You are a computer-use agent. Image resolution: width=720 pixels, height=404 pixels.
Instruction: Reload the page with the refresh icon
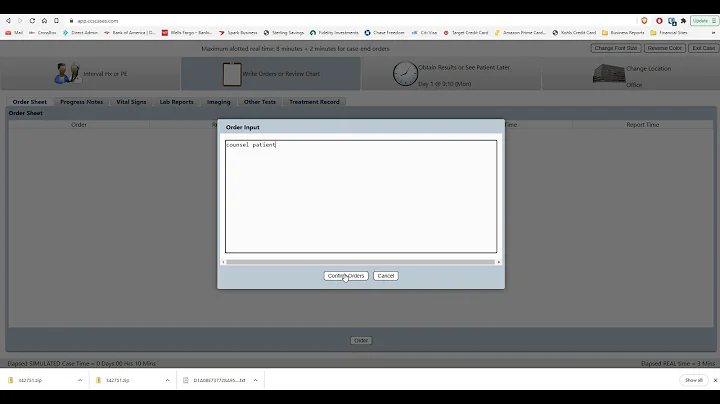pos(32,21)
